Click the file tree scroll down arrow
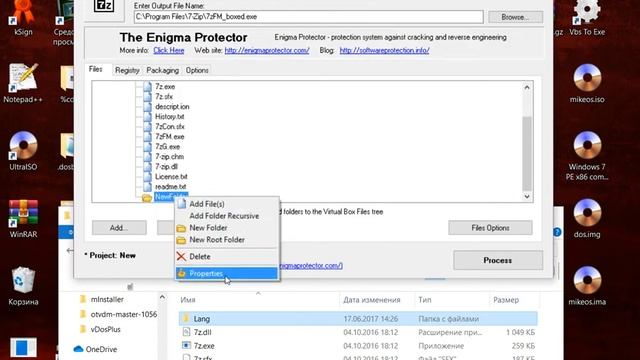This screenshot has height=360, width=640. pos(527,196)
